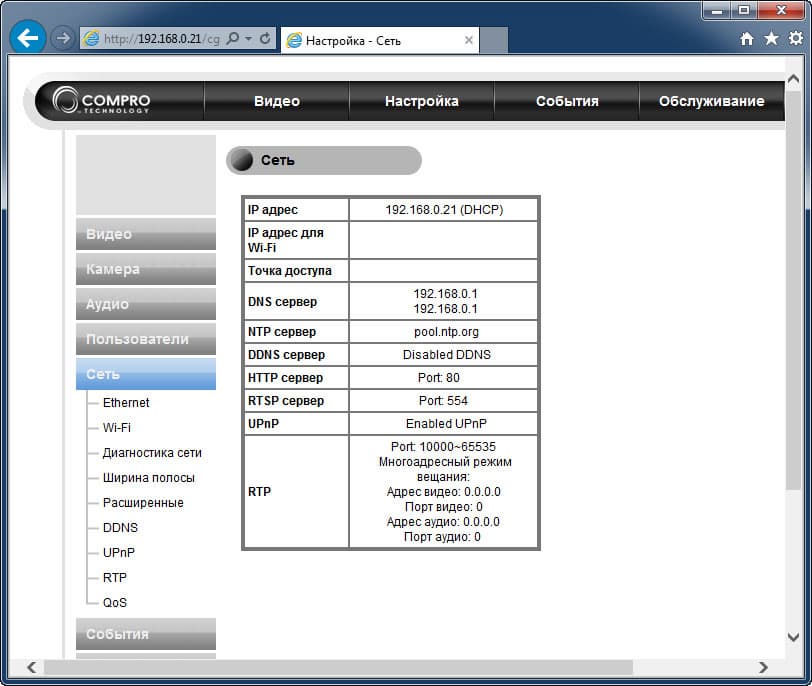This screenshot has width=812, height=686.
Task: Click the browser Forward arrow button
Action: [63, 38]
